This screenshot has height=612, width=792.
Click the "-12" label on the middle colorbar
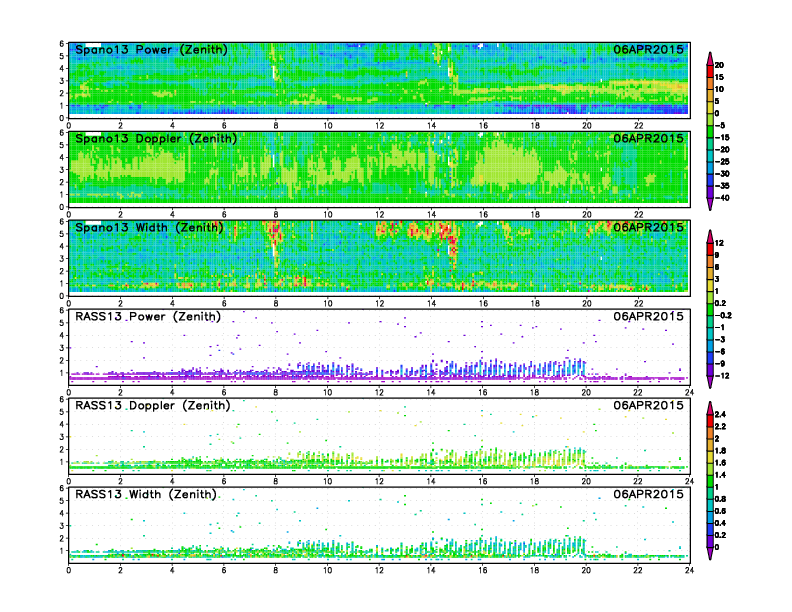click(x=722, y=376)
